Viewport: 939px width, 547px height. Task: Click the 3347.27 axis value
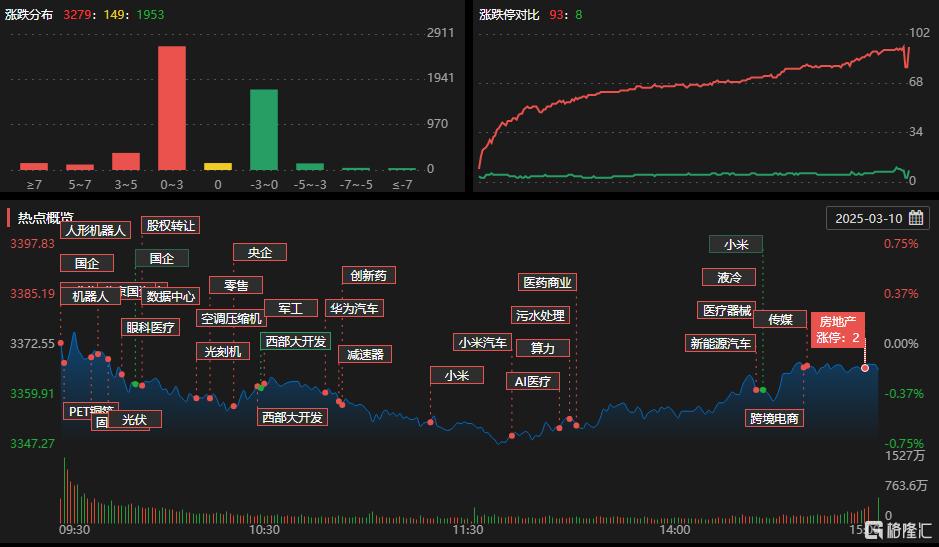pos(32,443)
